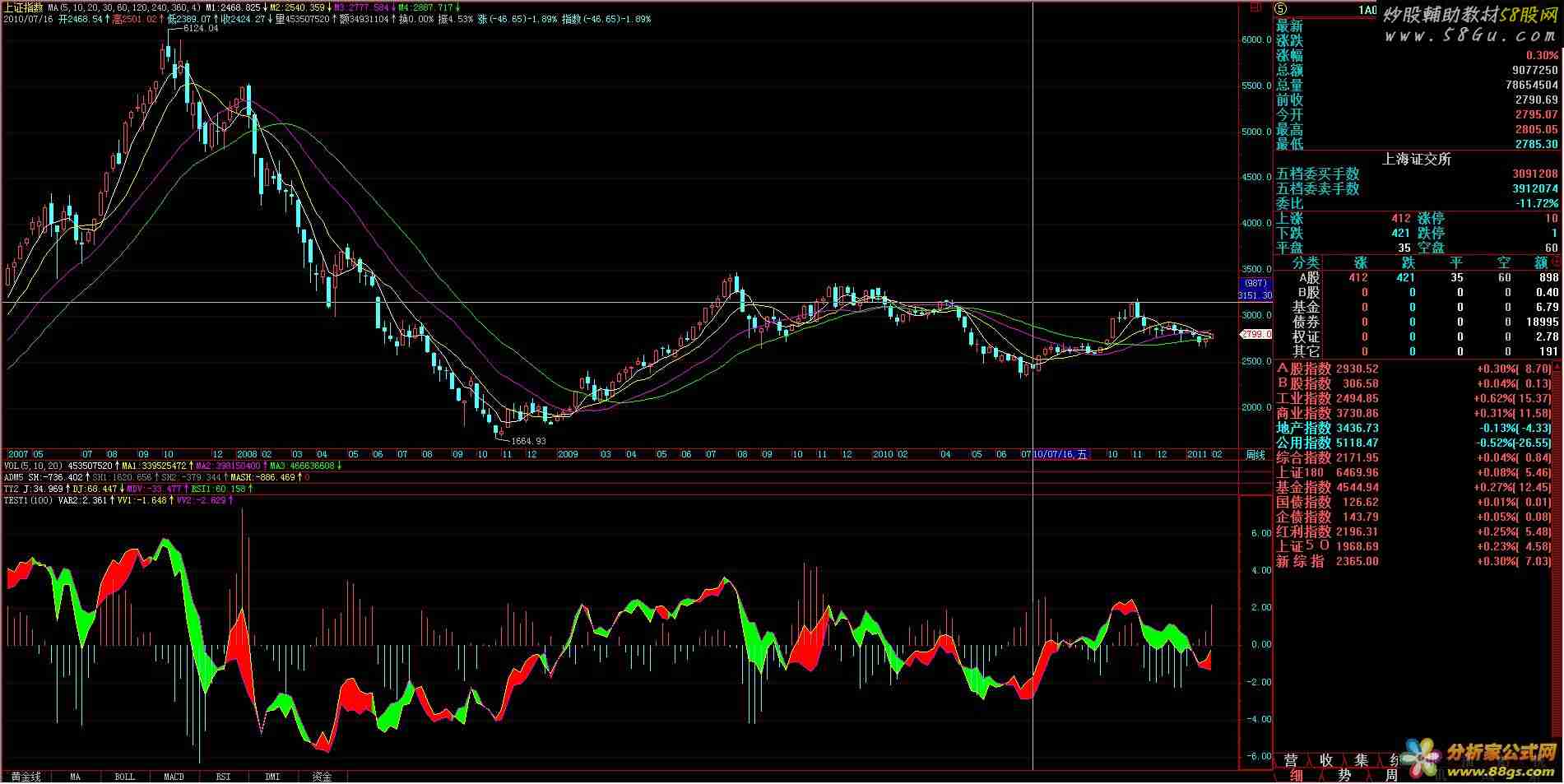Click the 1664.93 low price label
Image resolution: width=1564 pixels, height=784 pixels.
pos(528,441)
